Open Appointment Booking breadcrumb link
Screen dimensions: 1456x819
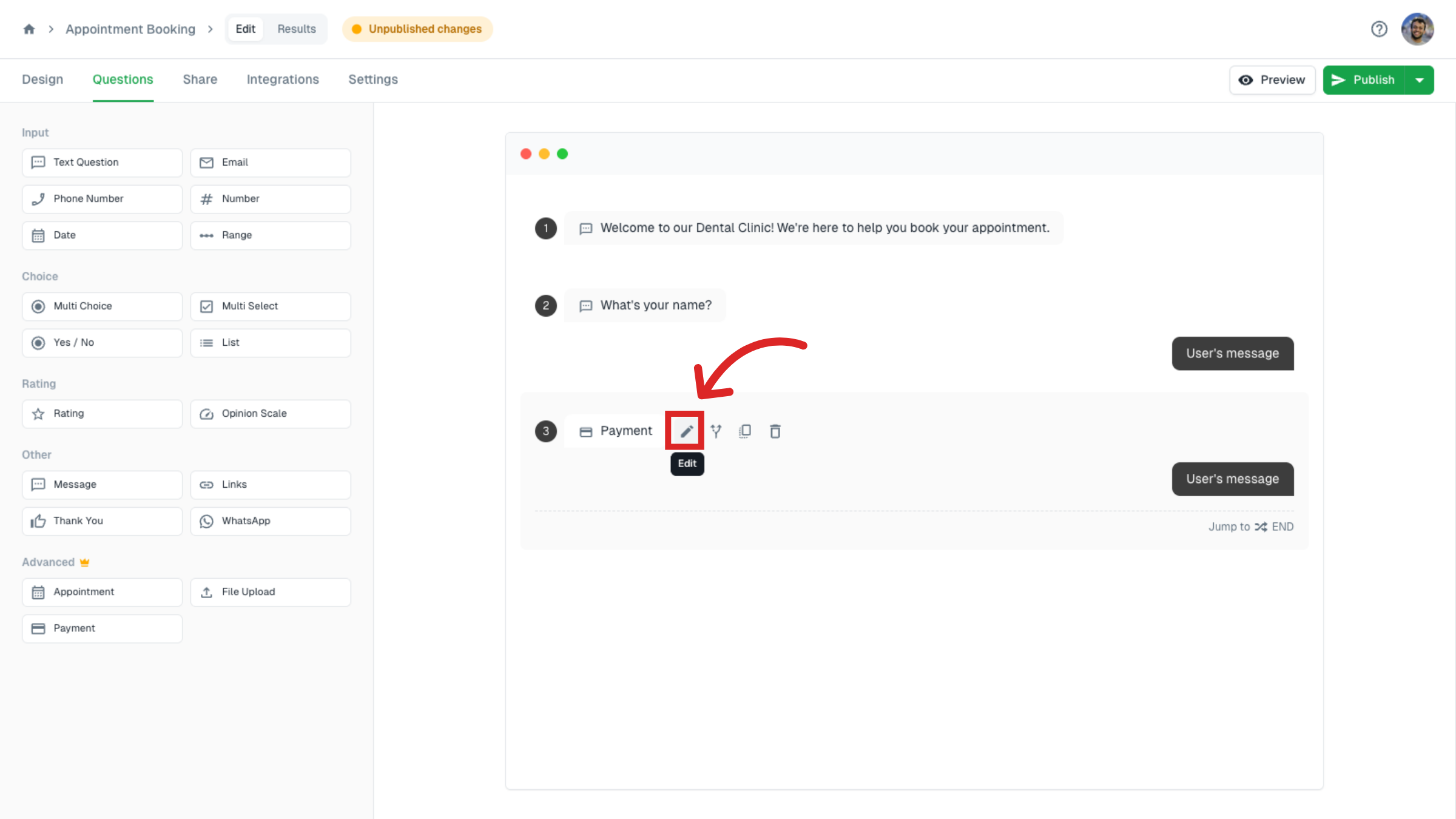pos(130,29)
